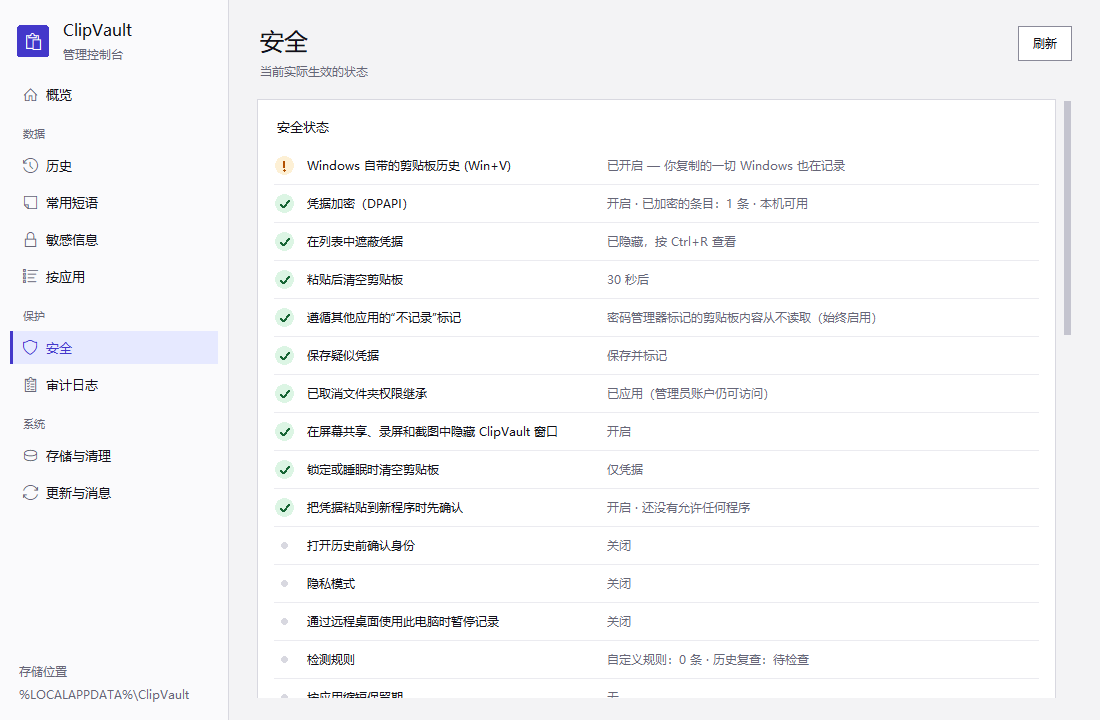Click the 把凭据粘贴到新程序时先确认 label
This screenshot has width=1100, height=720.
tap(384, 507)
